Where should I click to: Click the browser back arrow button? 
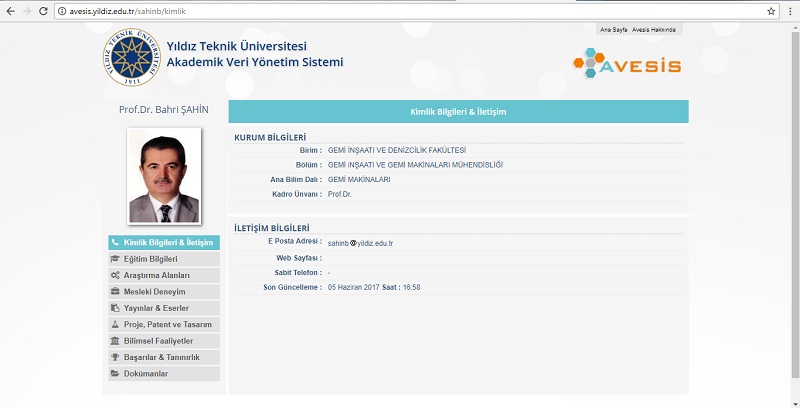click(9, 10)
